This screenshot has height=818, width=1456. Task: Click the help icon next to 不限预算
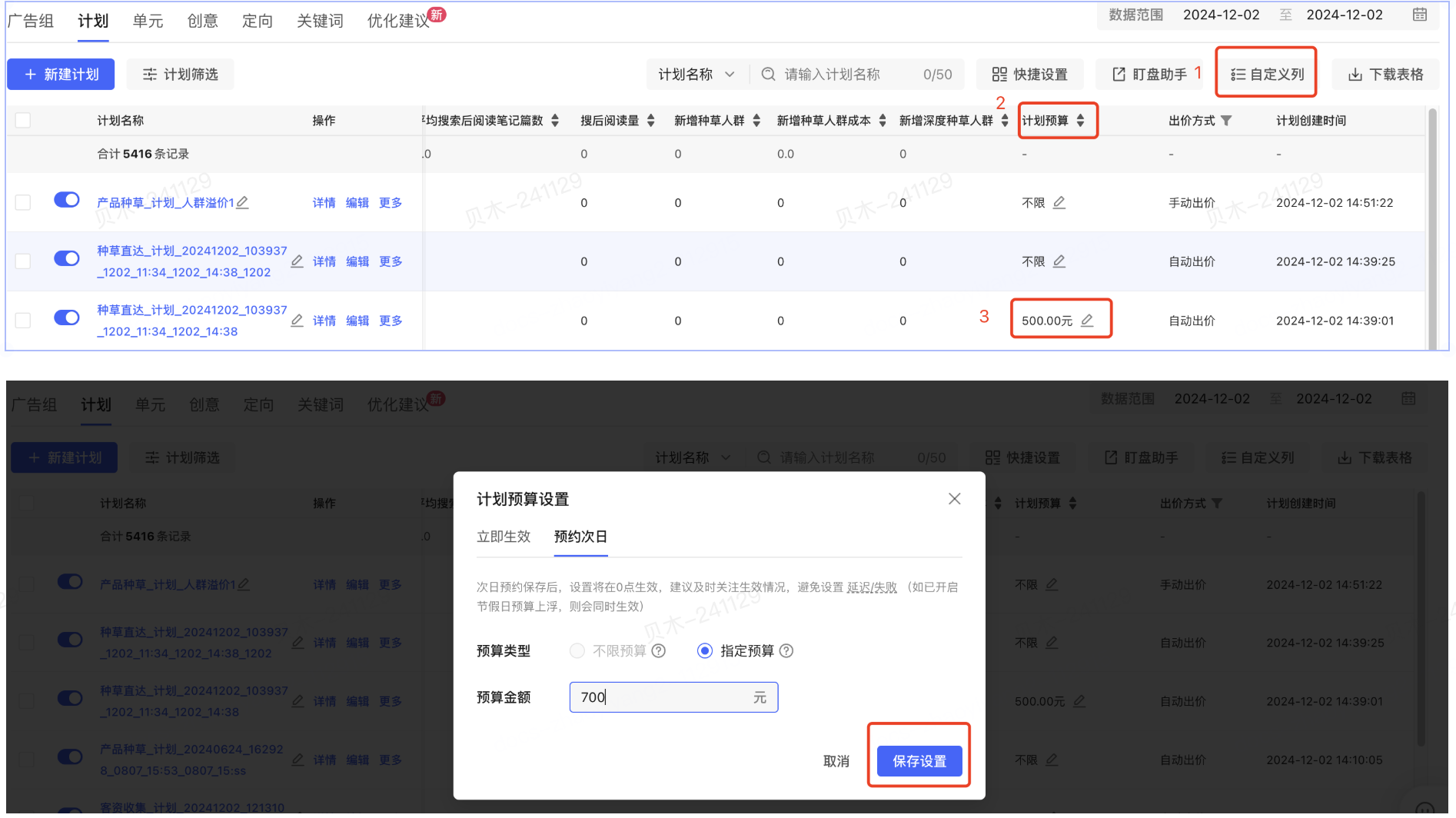(659, 651)
